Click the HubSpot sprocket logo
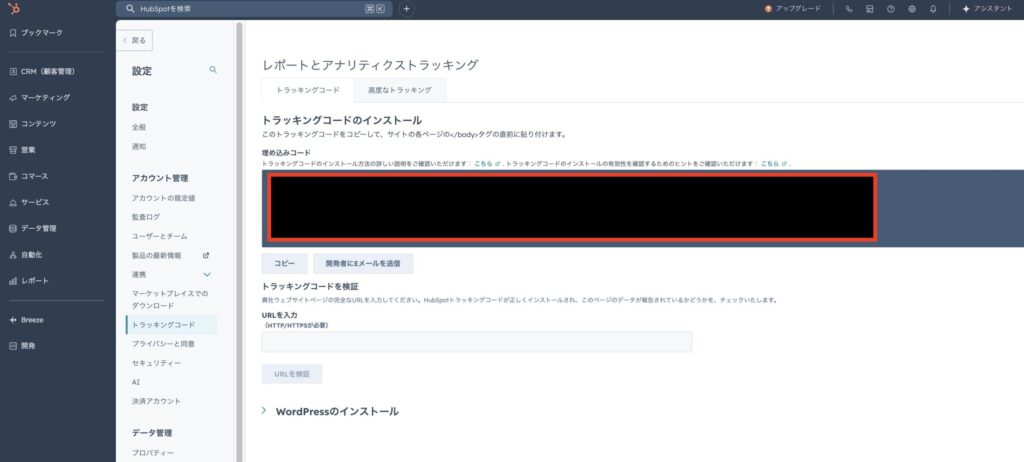 click(12, 9)
